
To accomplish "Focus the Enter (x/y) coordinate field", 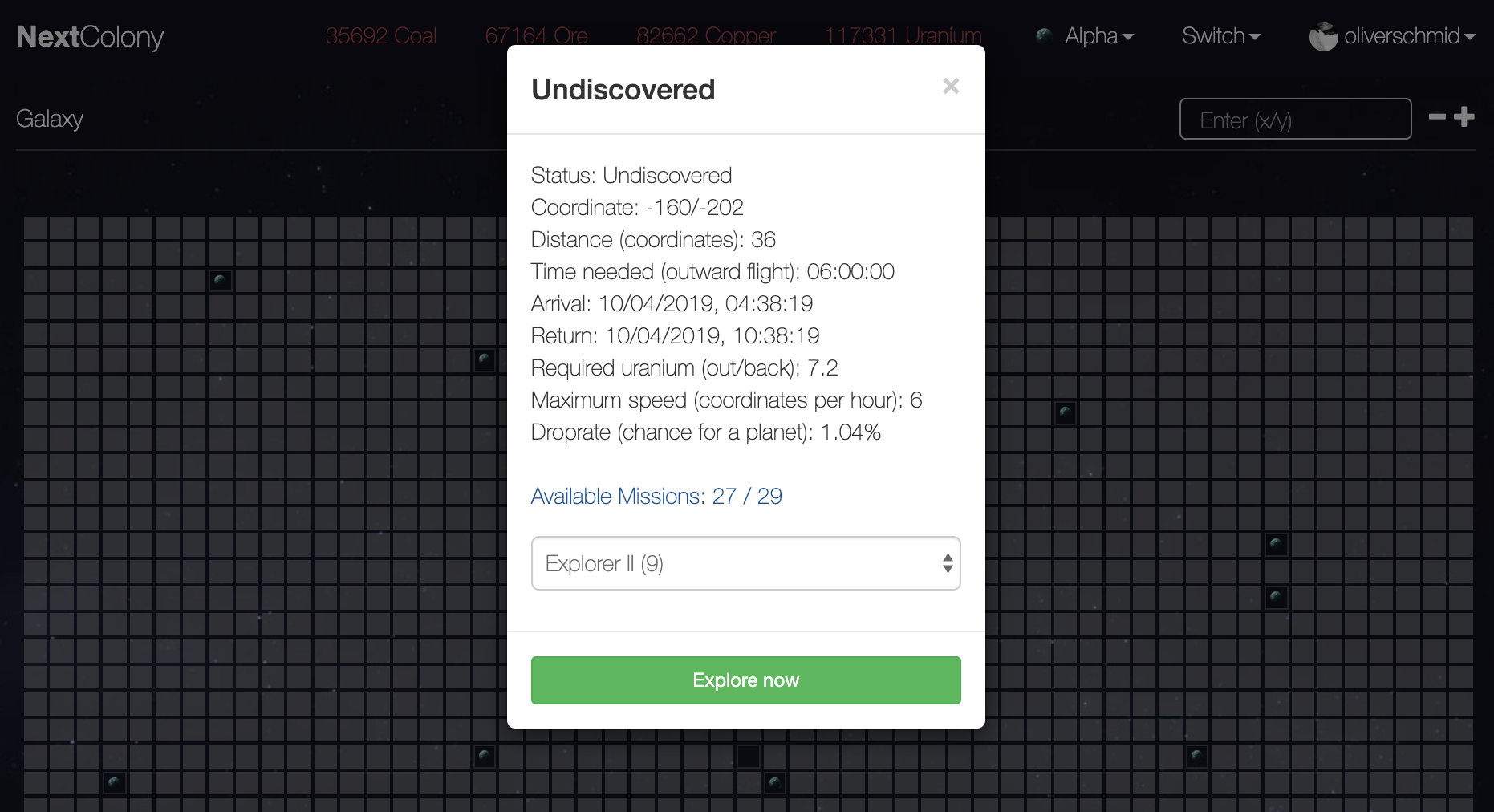I will [x=1295, y=119].
